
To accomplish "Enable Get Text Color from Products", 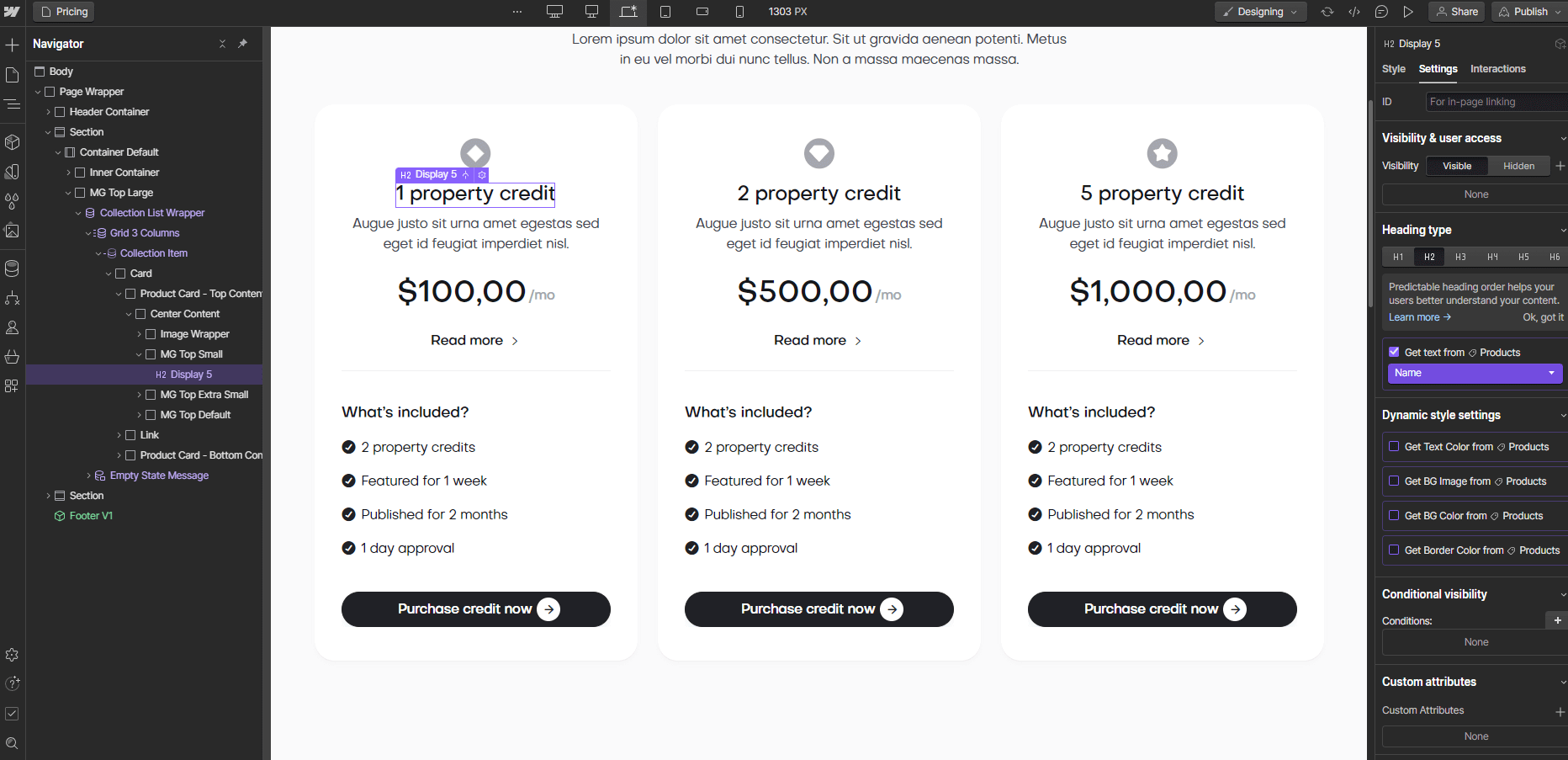I will [x=1395, y=447].
